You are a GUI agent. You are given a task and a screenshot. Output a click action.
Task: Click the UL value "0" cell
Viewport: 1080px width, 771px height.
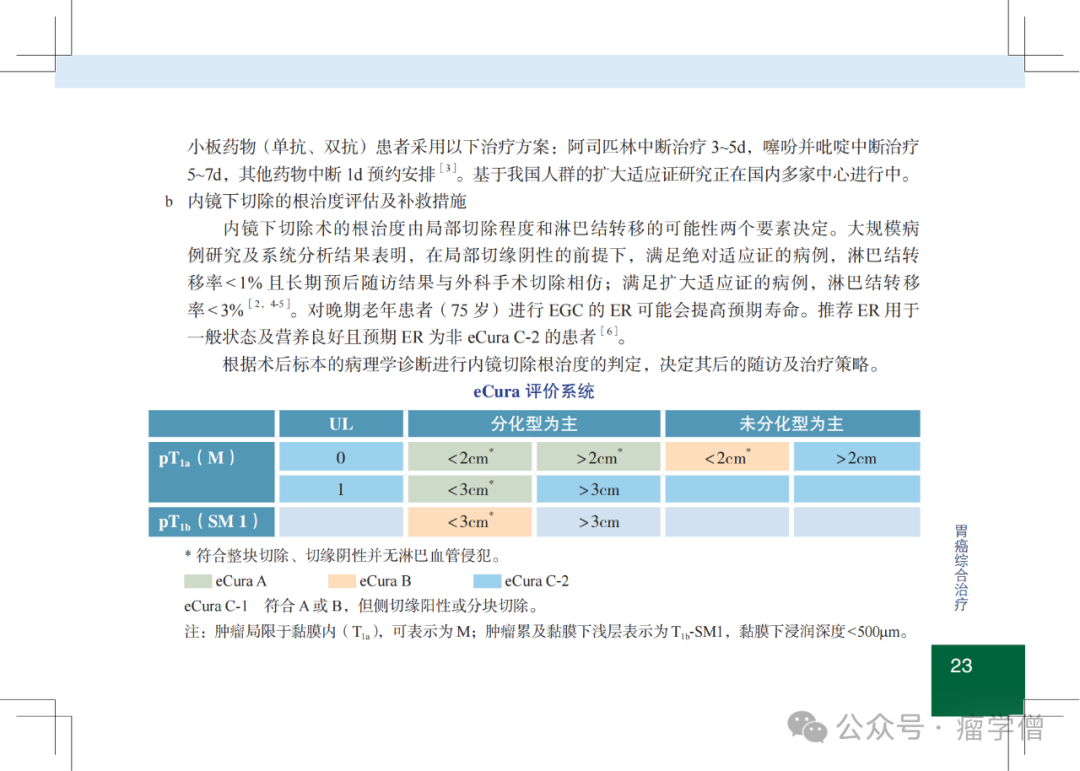[x=341, y=457]
